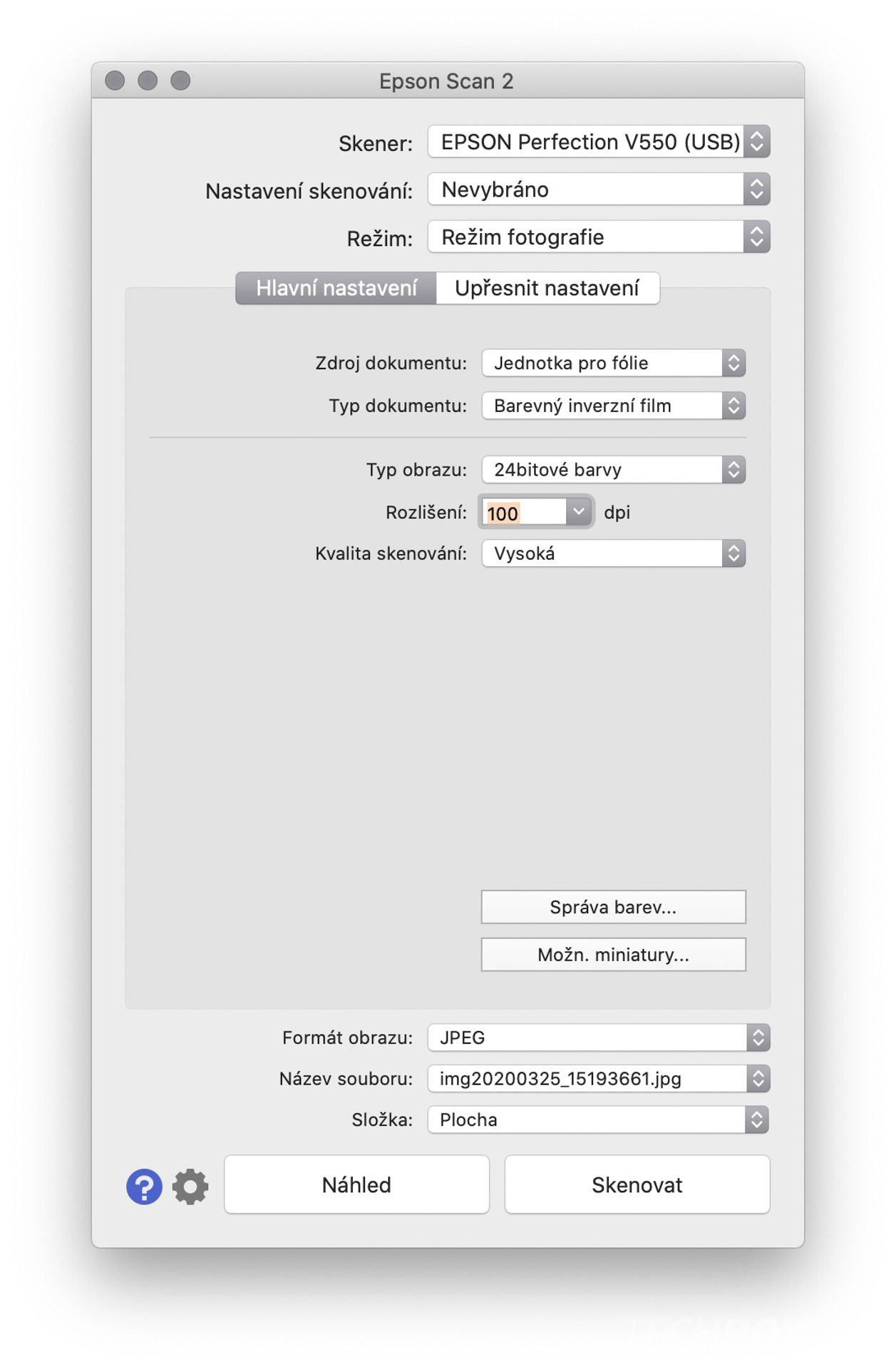The image size is (896, 1369).
Task: Select the Hlavní nastavení tab
Action: (336, 288)
